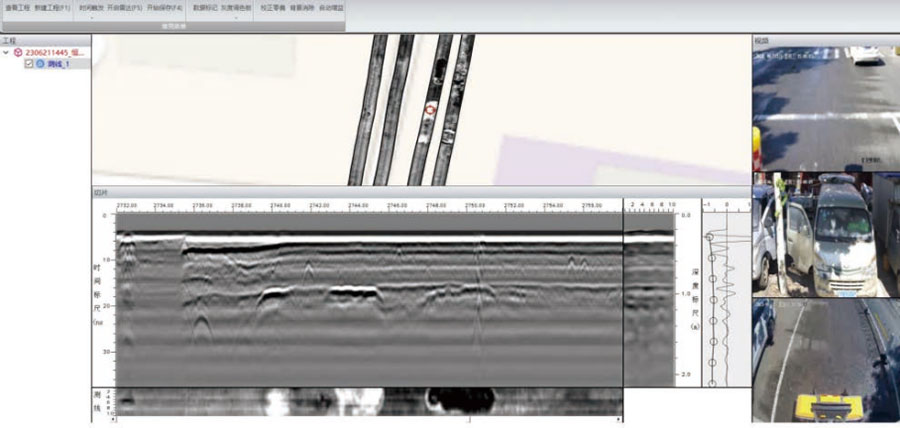Collapse the 2306211445 project tree node
The width and height of the screenshot is (900, 428).
(x=7, y=52)
